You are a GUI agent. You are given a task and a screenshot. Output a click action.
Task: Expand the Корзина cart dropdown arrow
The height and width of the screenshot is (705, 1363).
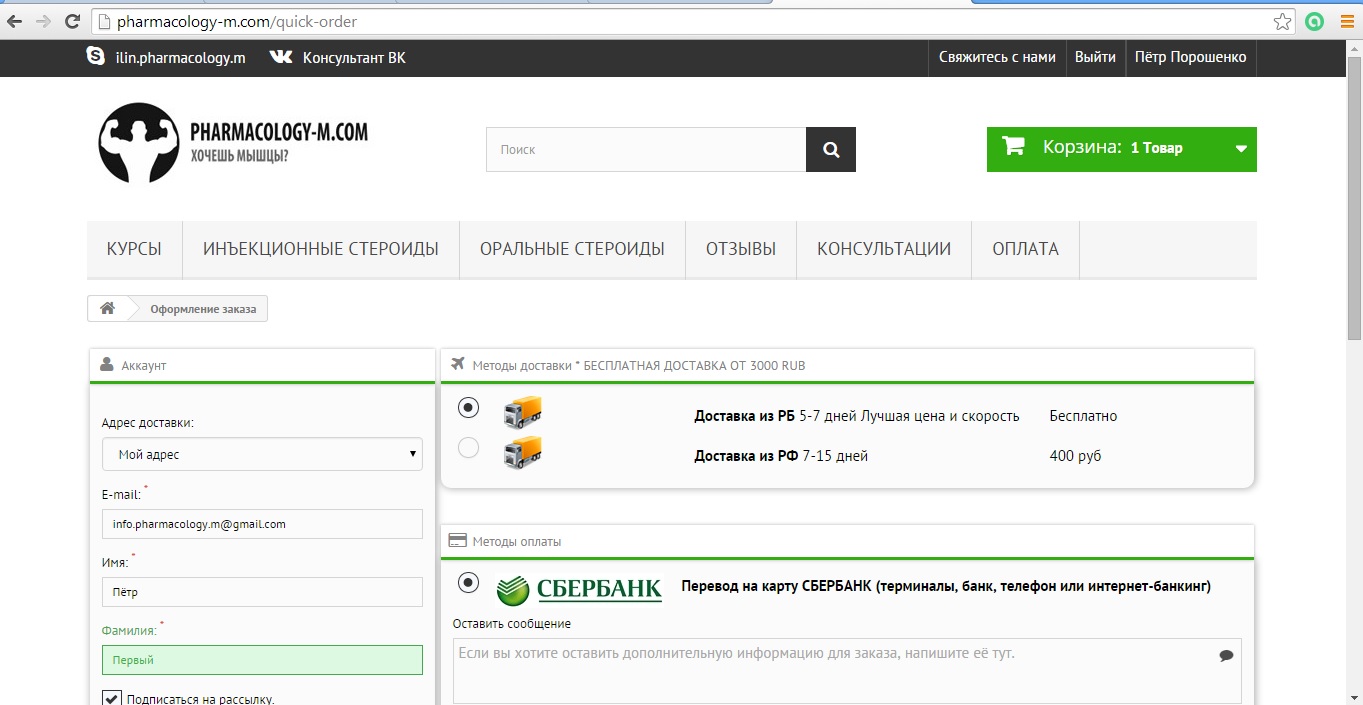1241,149
